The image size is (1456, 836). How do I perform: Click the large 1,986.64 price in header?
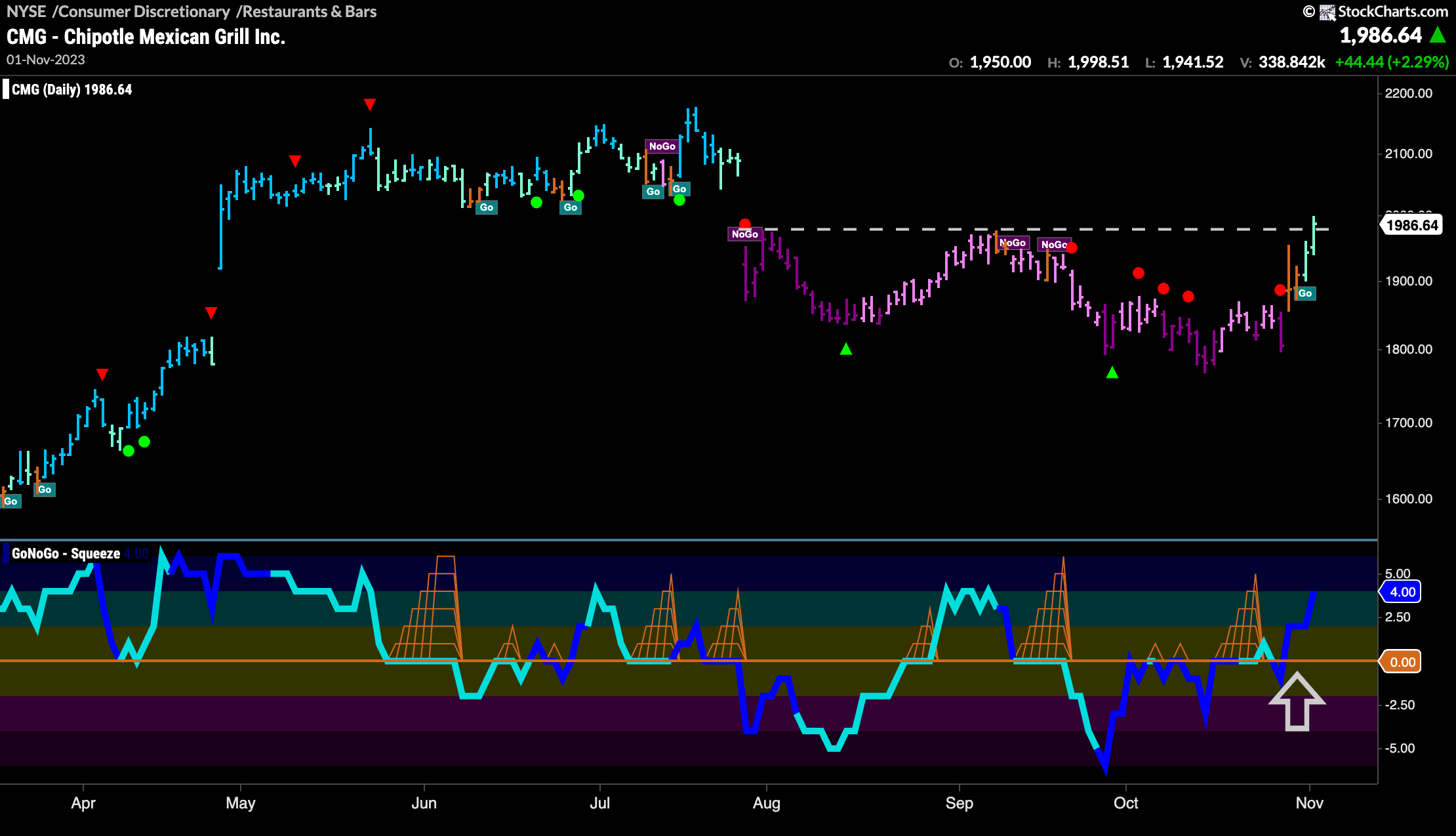click(x=1381, y=35)
